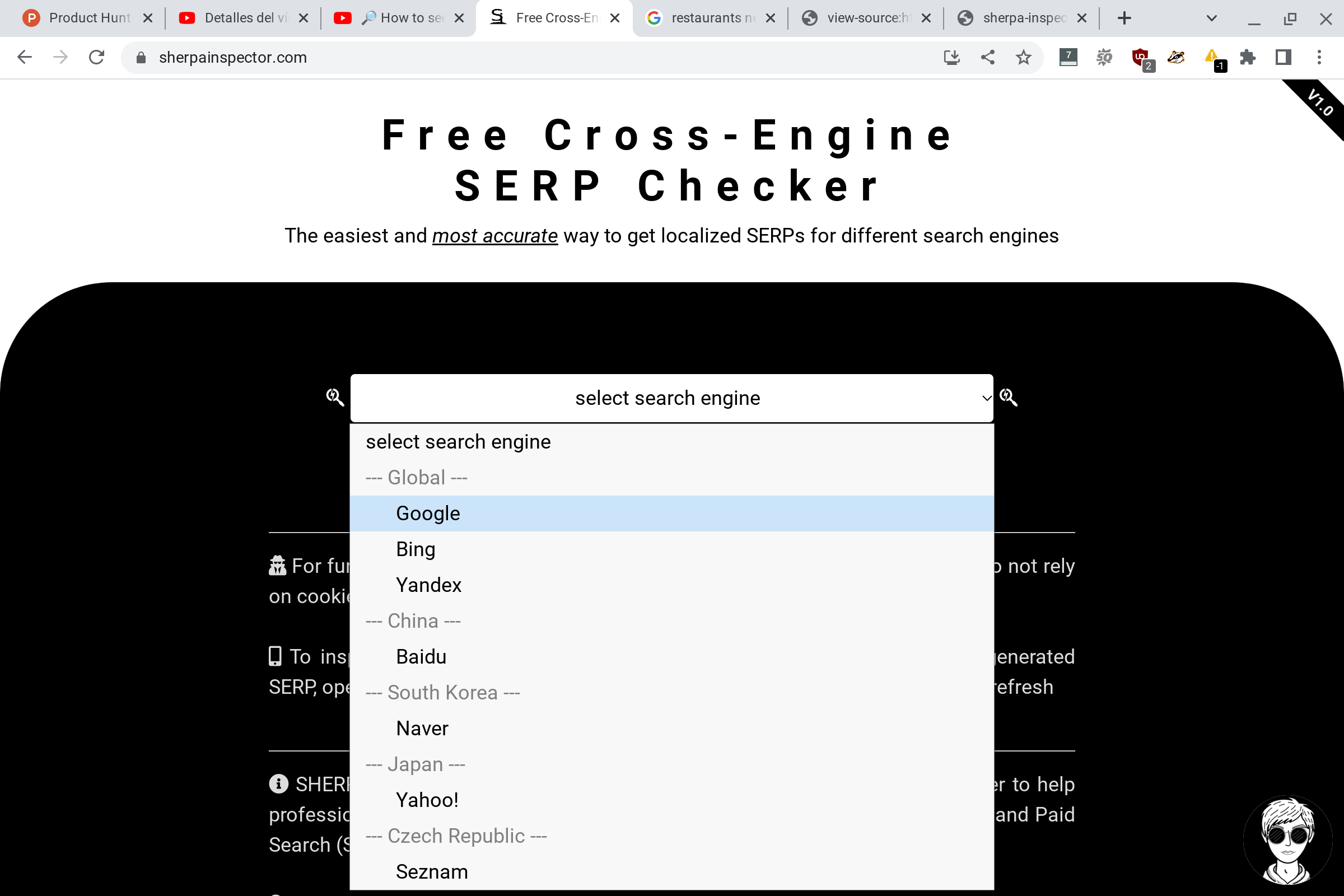Reload the sherpainspector page
The image size is (1344, 896).
(x=96, y=57)
